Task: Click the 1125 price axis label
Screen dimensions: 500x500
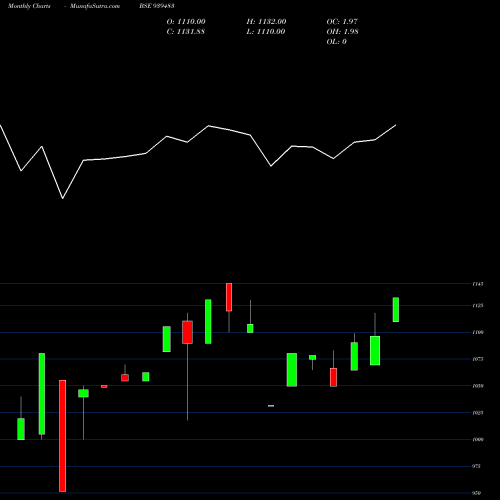Action: point(478,305)
